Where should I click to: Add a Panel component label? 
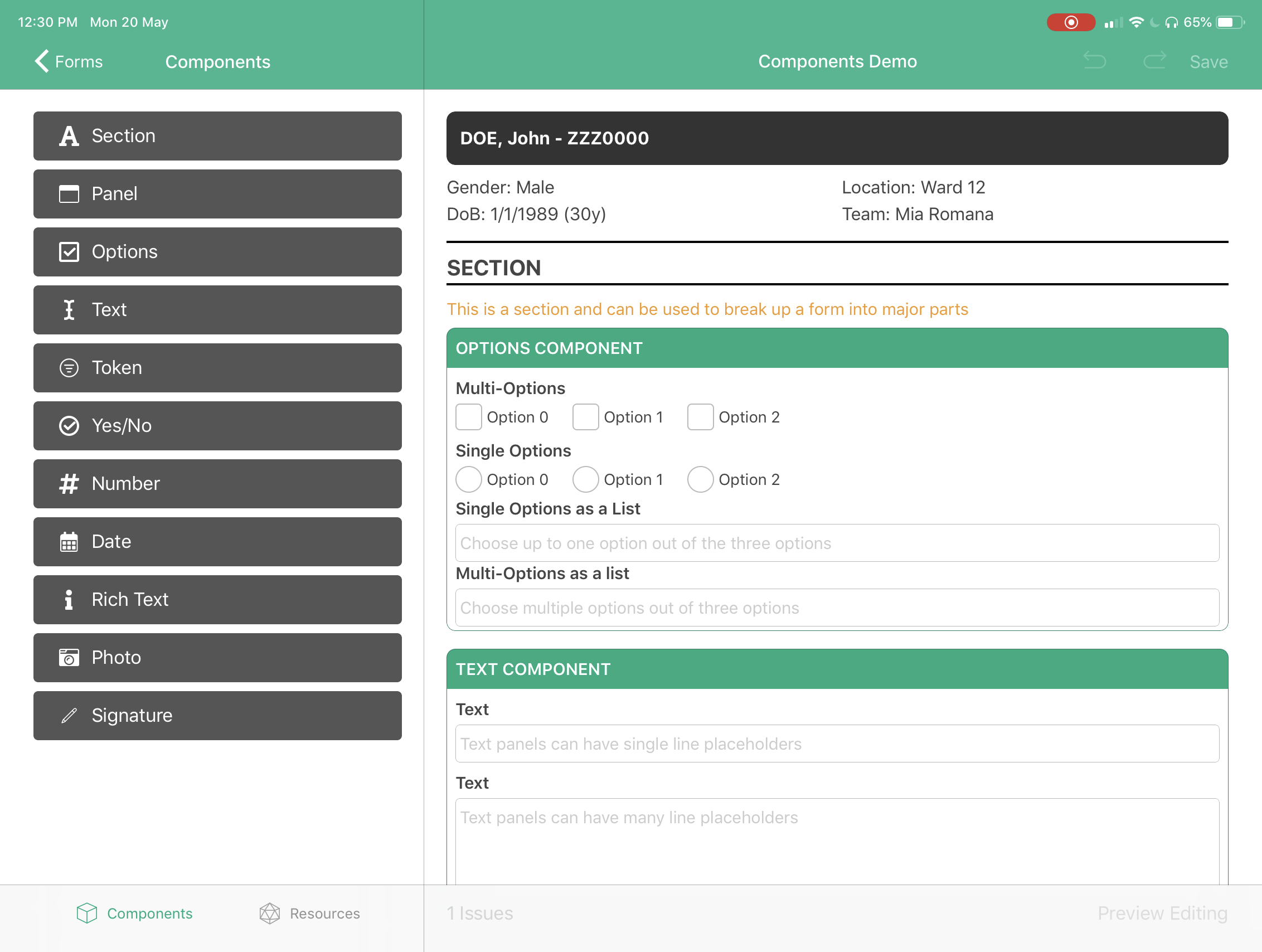pyautogui.click(x=115, y=194)
